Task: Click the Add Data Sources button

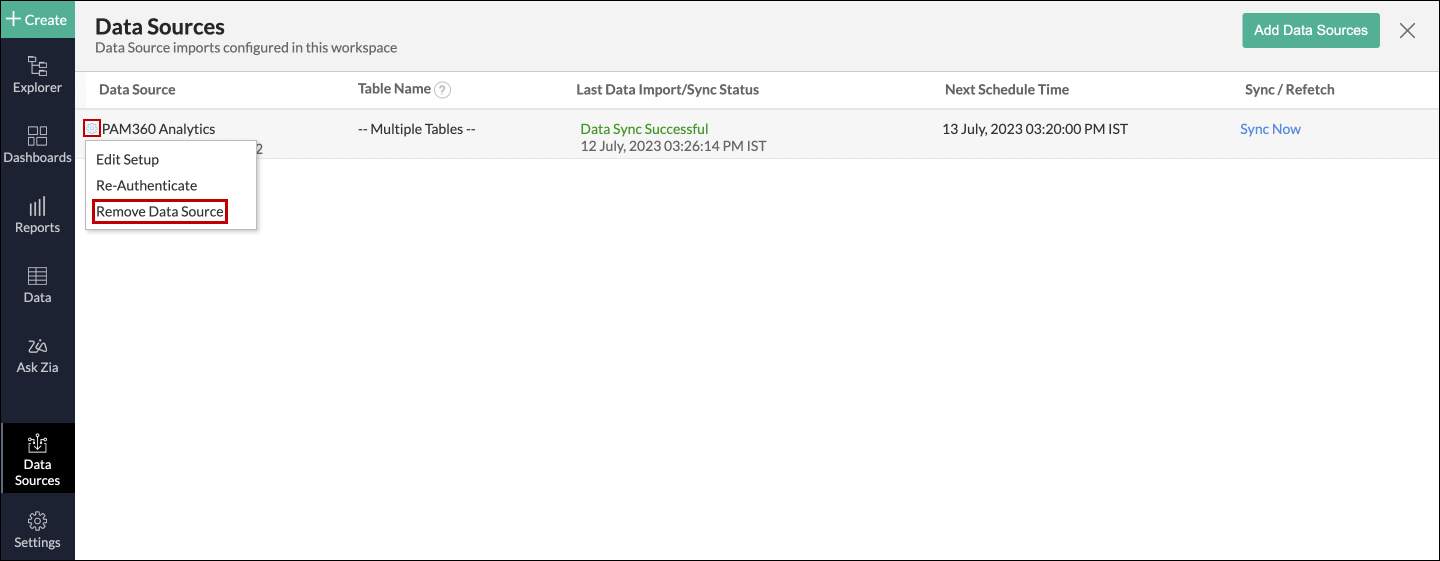Action: [1310, 30]
